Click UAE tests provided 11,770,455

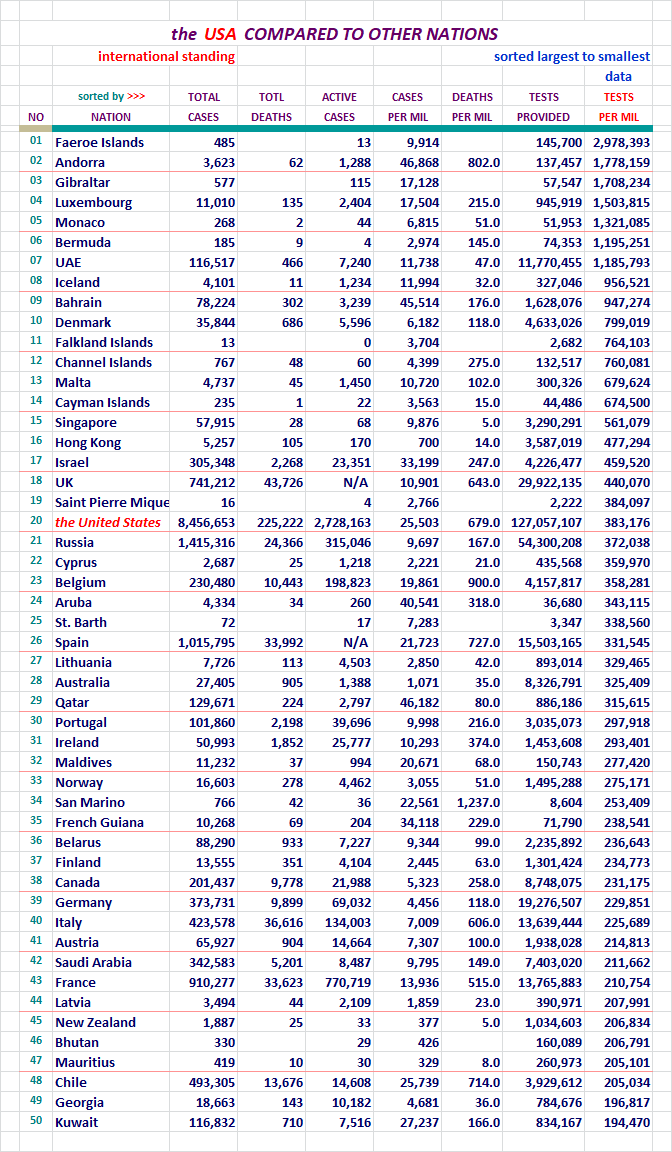[550, 262]
